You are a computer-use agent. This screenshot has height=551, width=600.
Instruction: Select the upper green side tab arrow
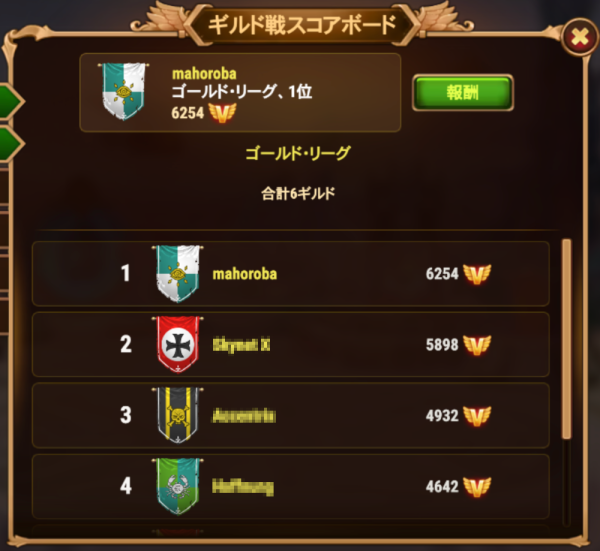[x=11, y=102]
